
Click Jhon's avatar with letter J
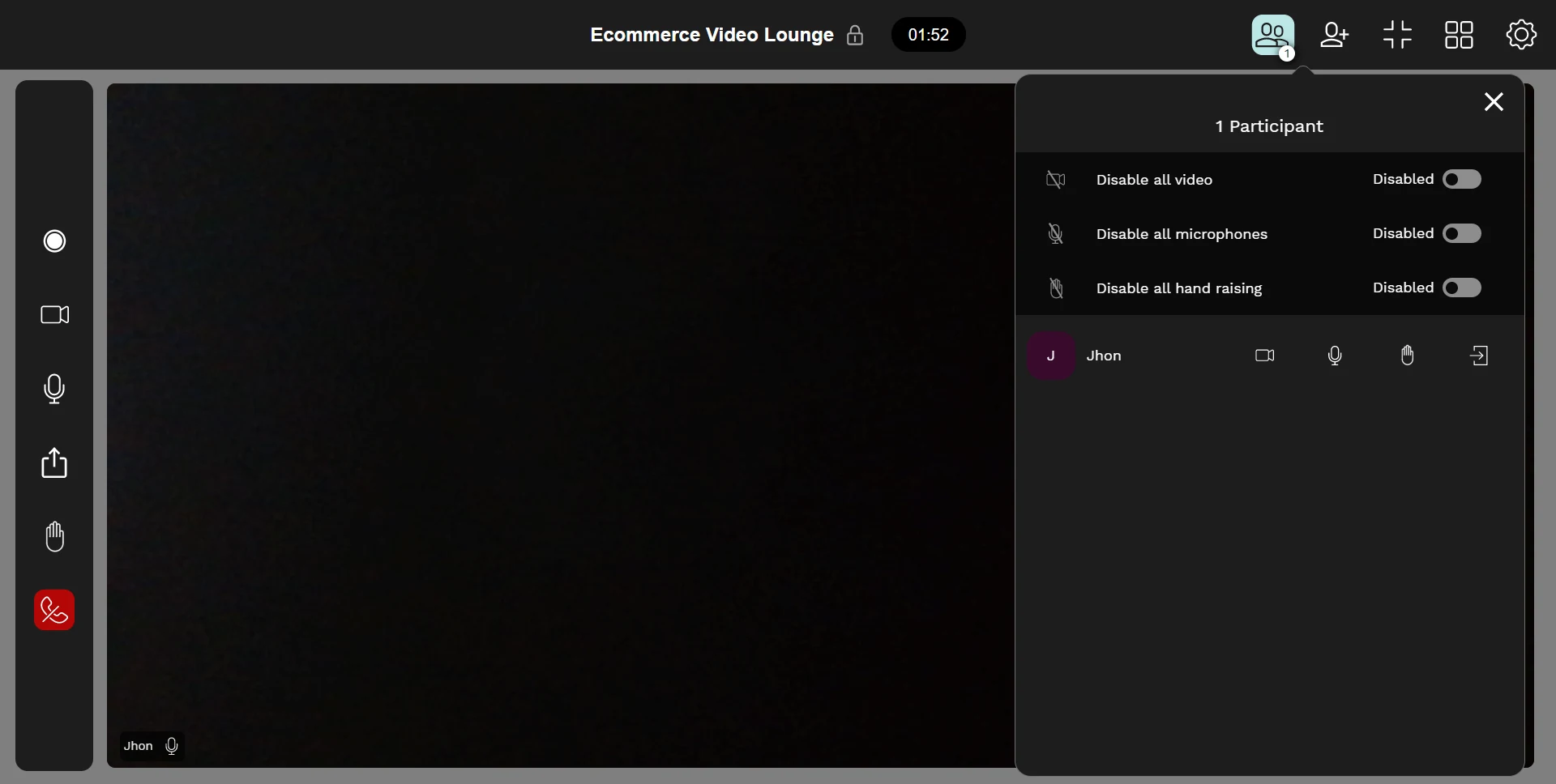[x=1051, y=356]
